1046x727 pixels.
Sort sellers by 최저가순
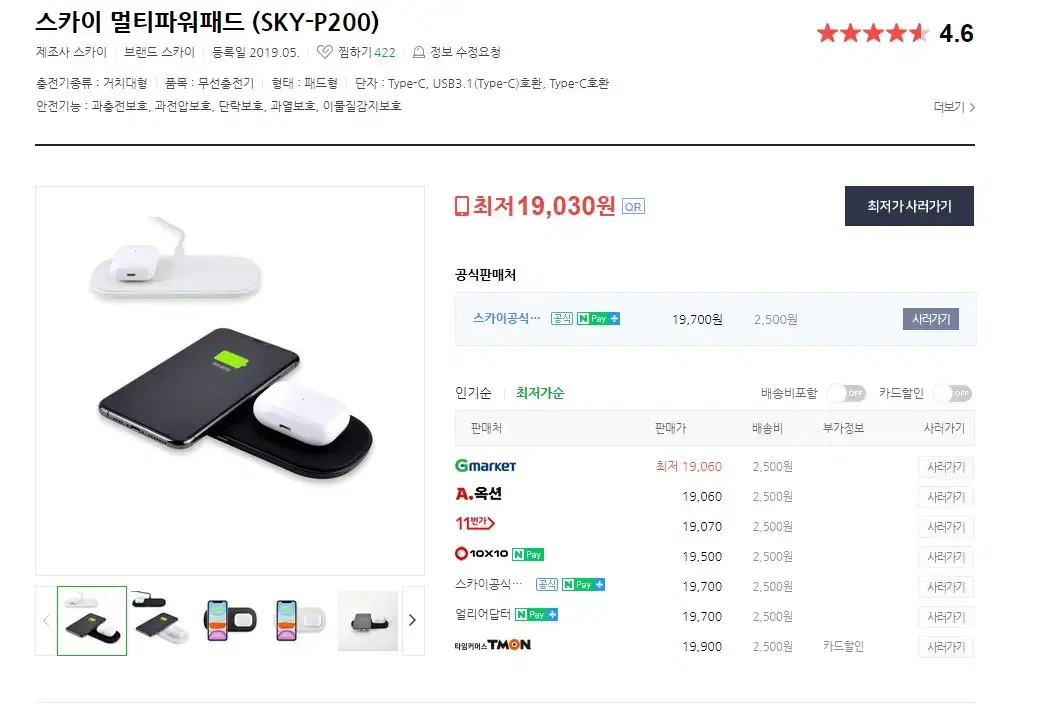540,393
